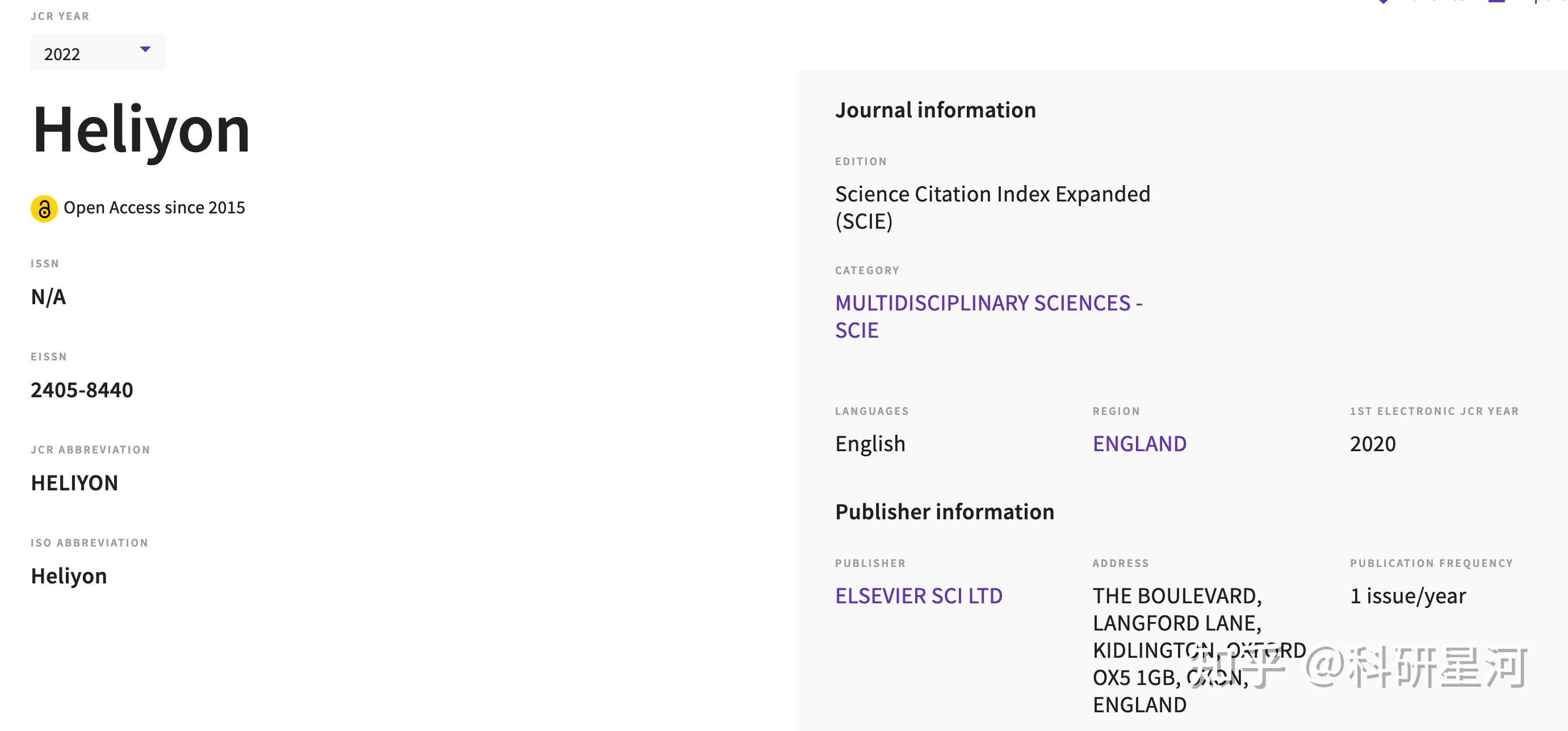
Task: Click the ISO abbreviation Heliyon
Action: 69,577
